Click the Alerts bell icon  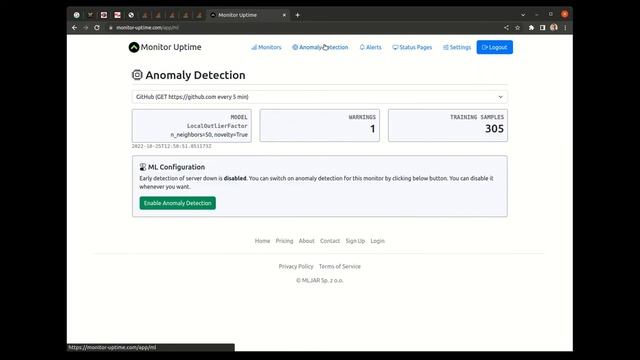[x=362, y=47]
